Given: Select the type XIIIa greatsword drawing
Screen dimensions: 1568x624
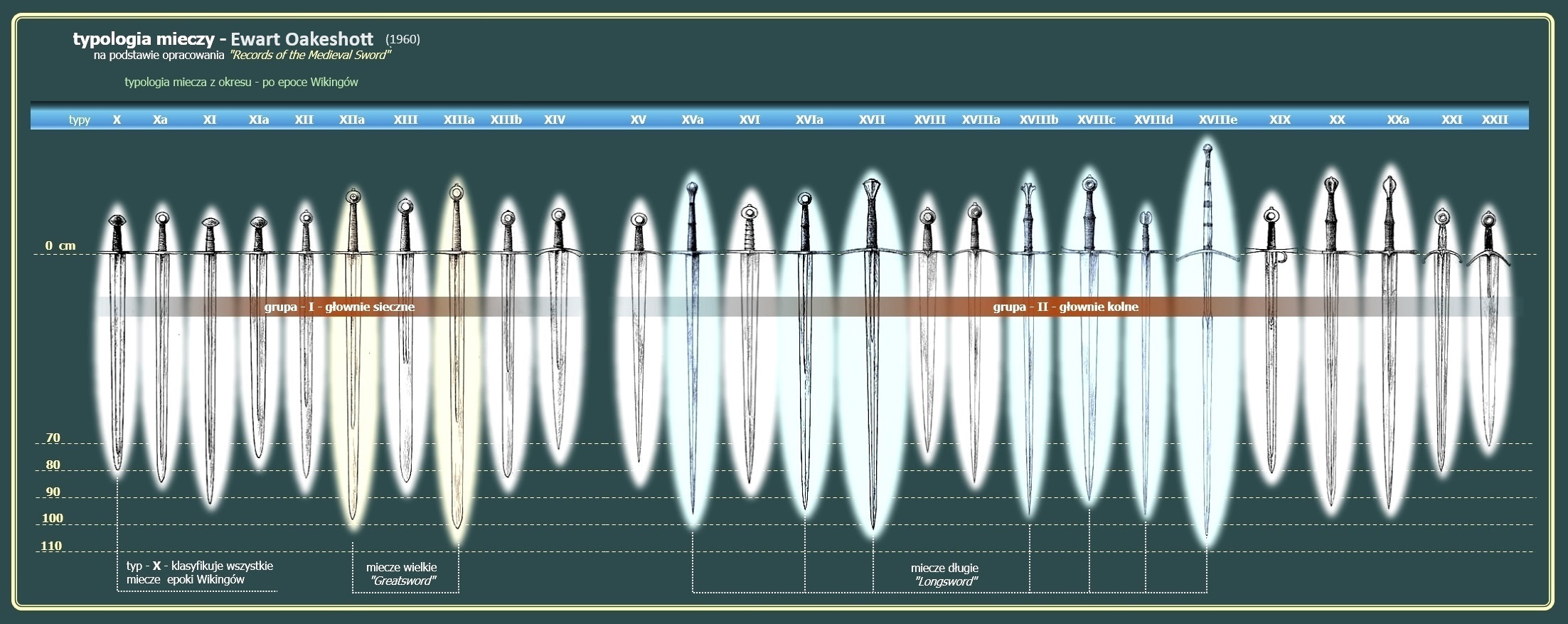Looking at the screenshot, I should [x=457, y=363].
